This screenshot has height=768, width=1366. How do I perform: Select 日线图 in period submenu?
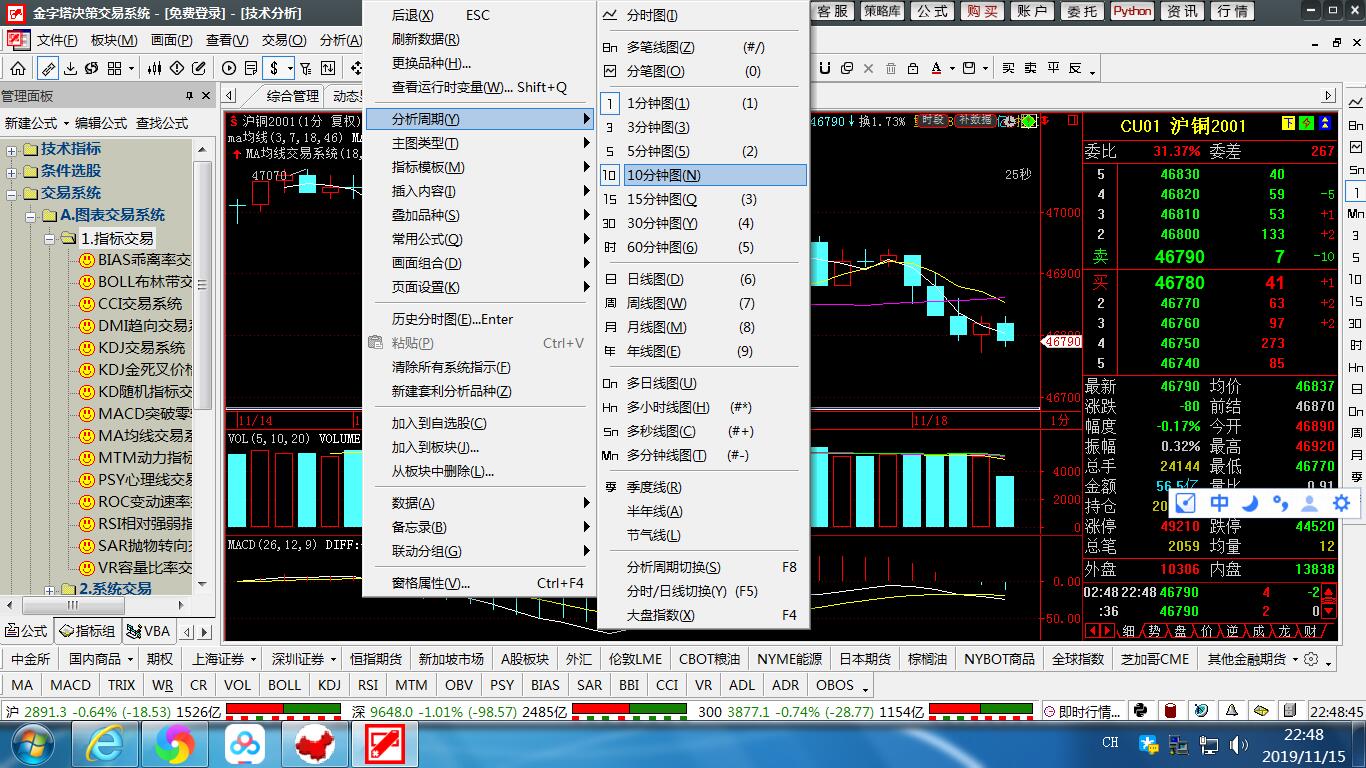(x=703, y=279)
